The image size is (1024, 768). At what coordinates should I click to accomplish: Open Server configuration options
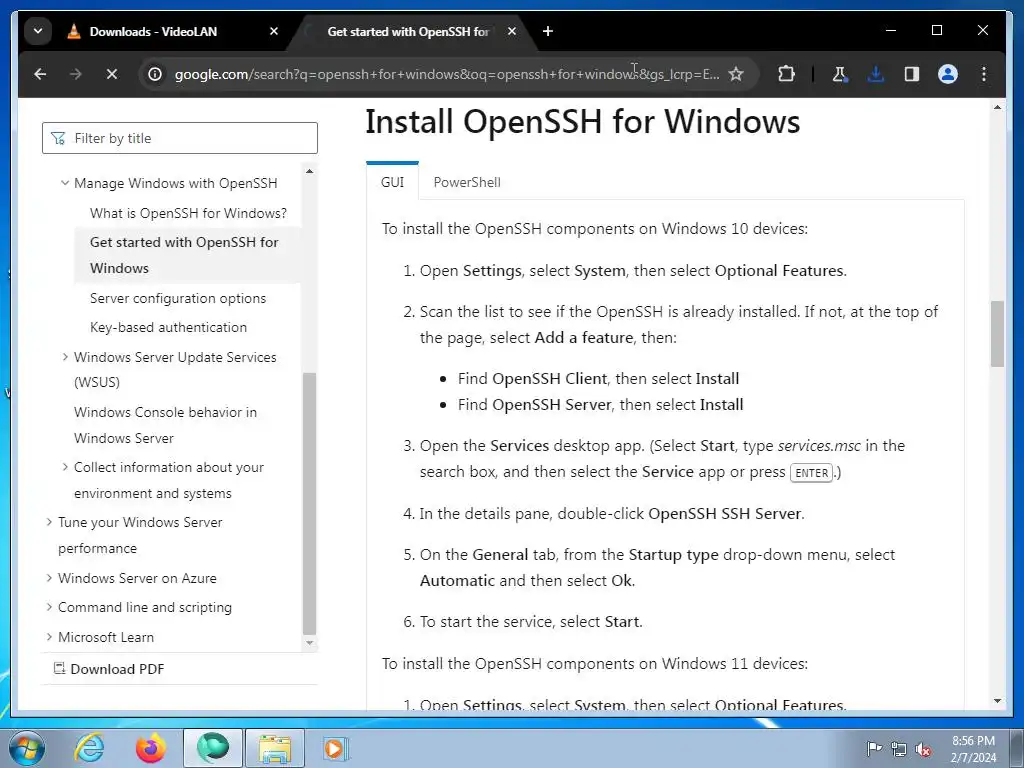178,298
